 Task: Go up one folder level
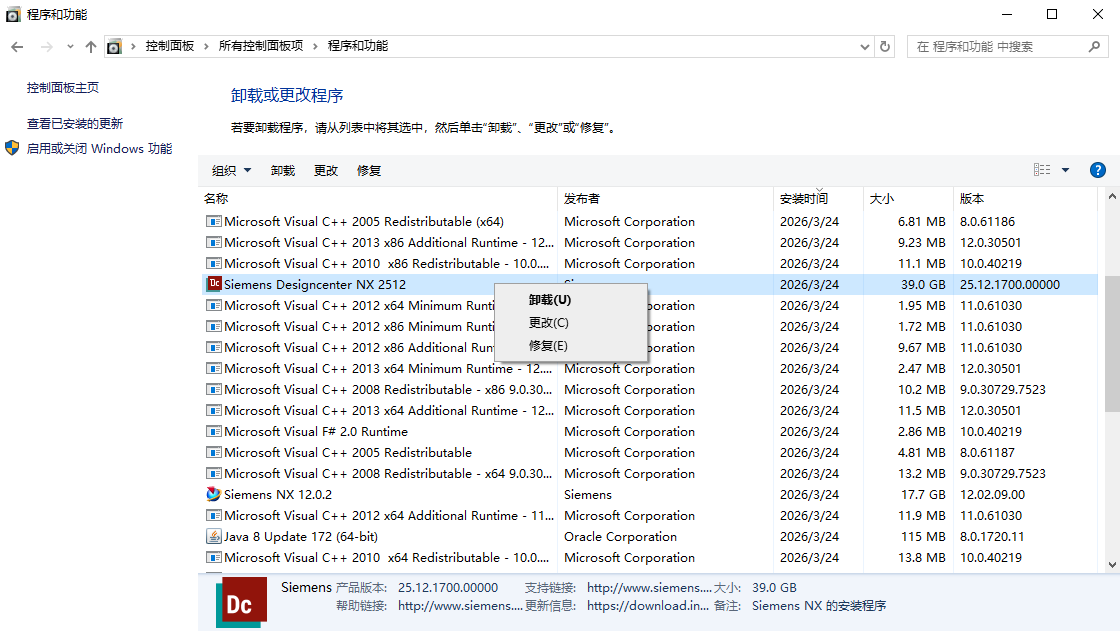pos(91,46)
